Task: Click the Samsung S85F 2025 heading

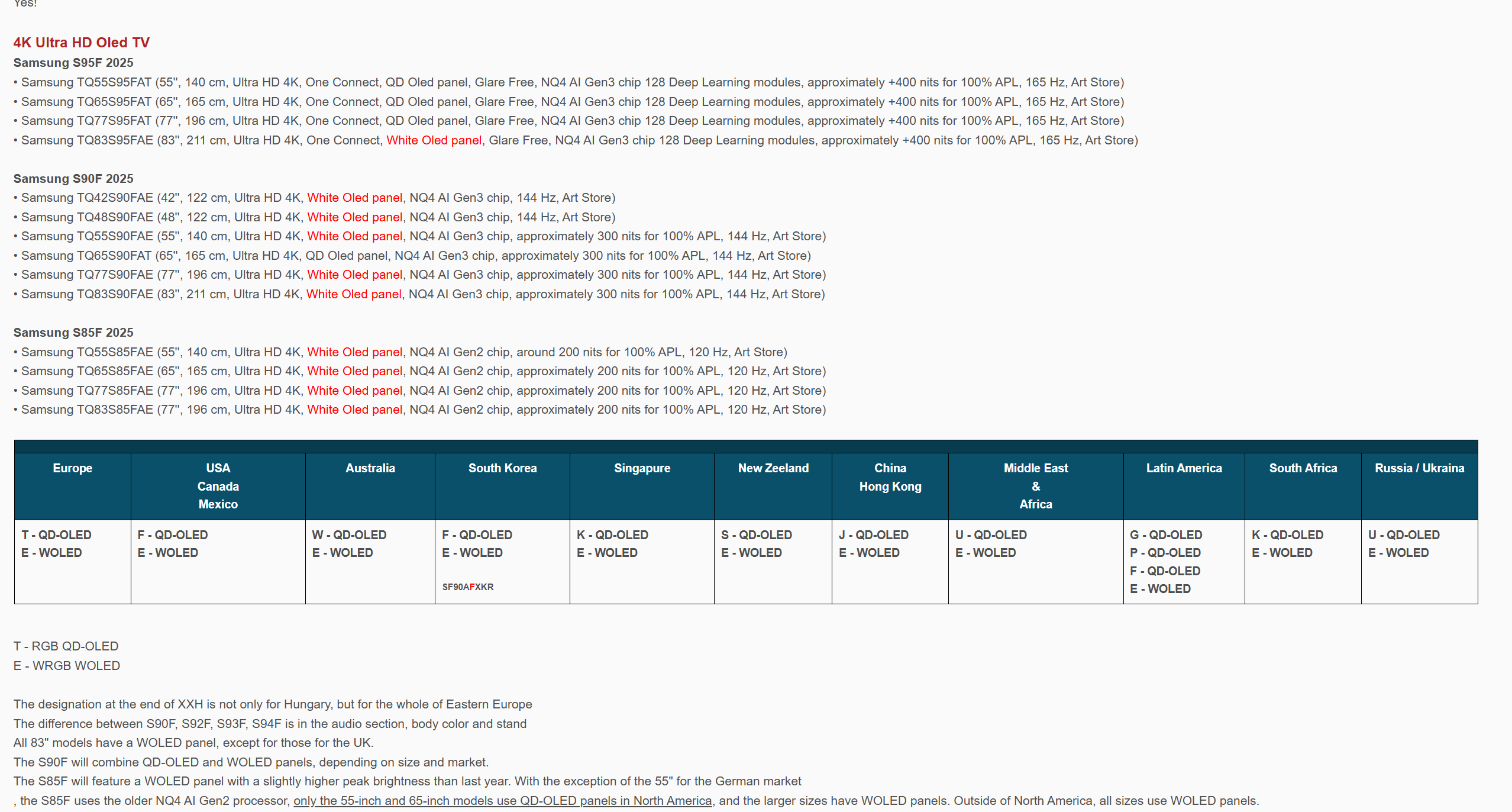Action: (x=73, y=333)
